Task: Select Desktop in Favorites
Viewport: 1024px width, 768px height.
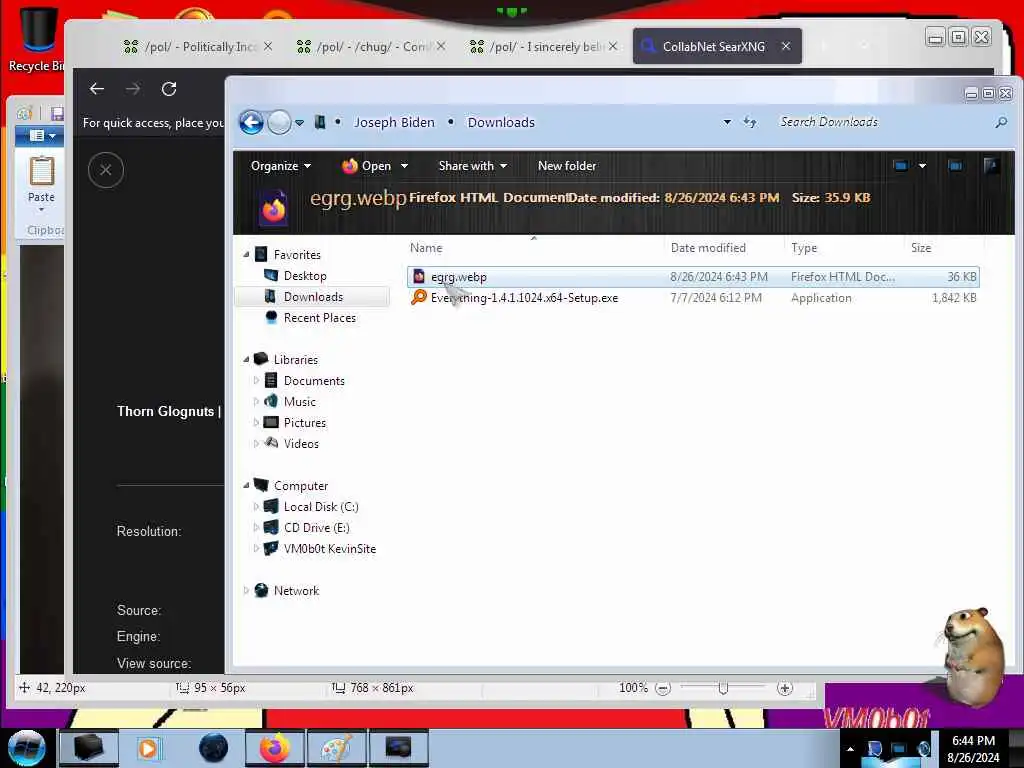Action: click(304, 276)
